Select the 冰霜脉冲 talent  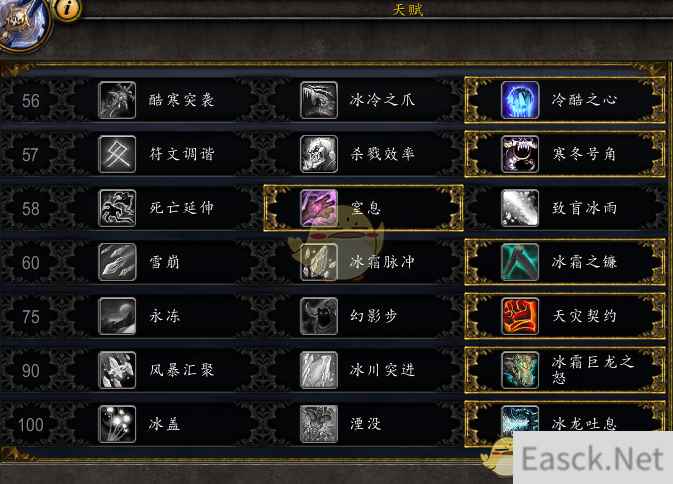[364, 262]
